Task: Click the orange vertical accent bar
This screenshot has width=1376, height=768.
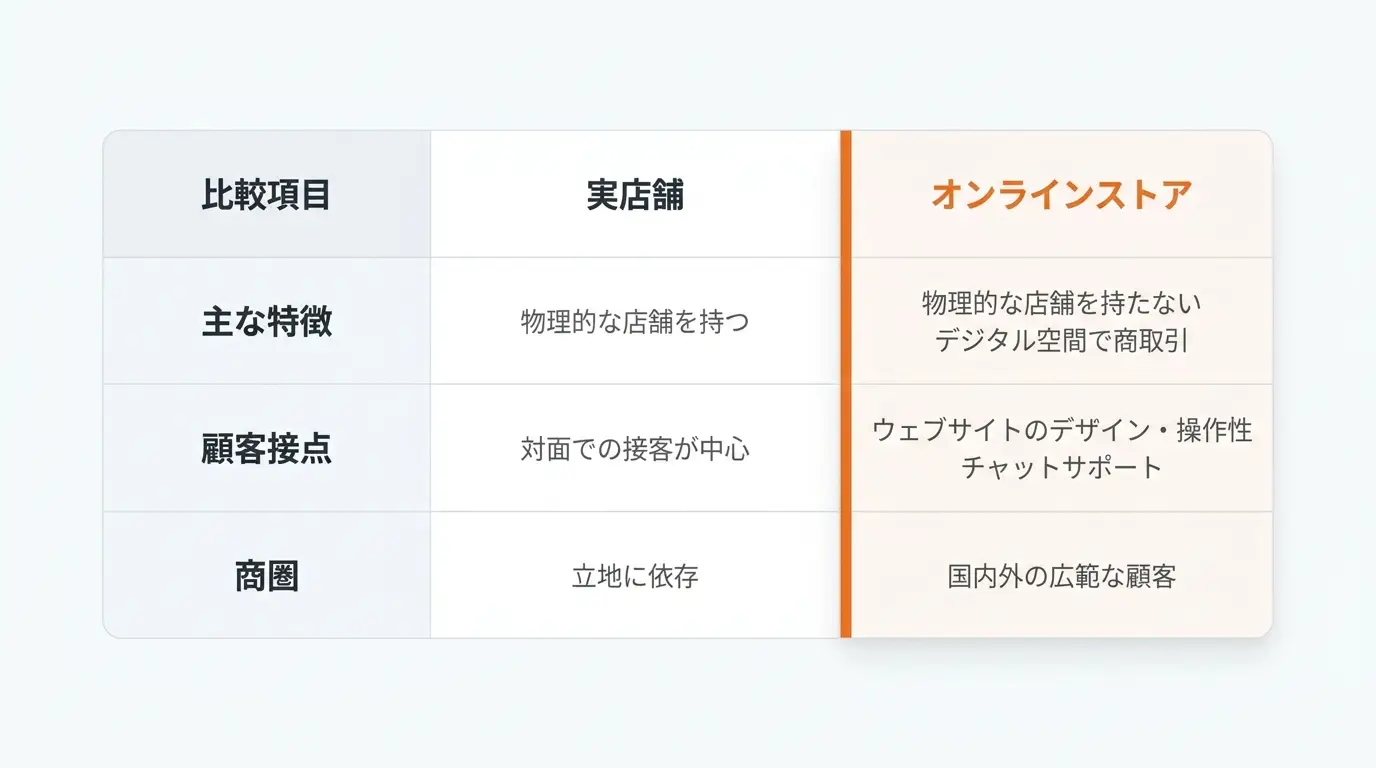Action: (845, 384)
